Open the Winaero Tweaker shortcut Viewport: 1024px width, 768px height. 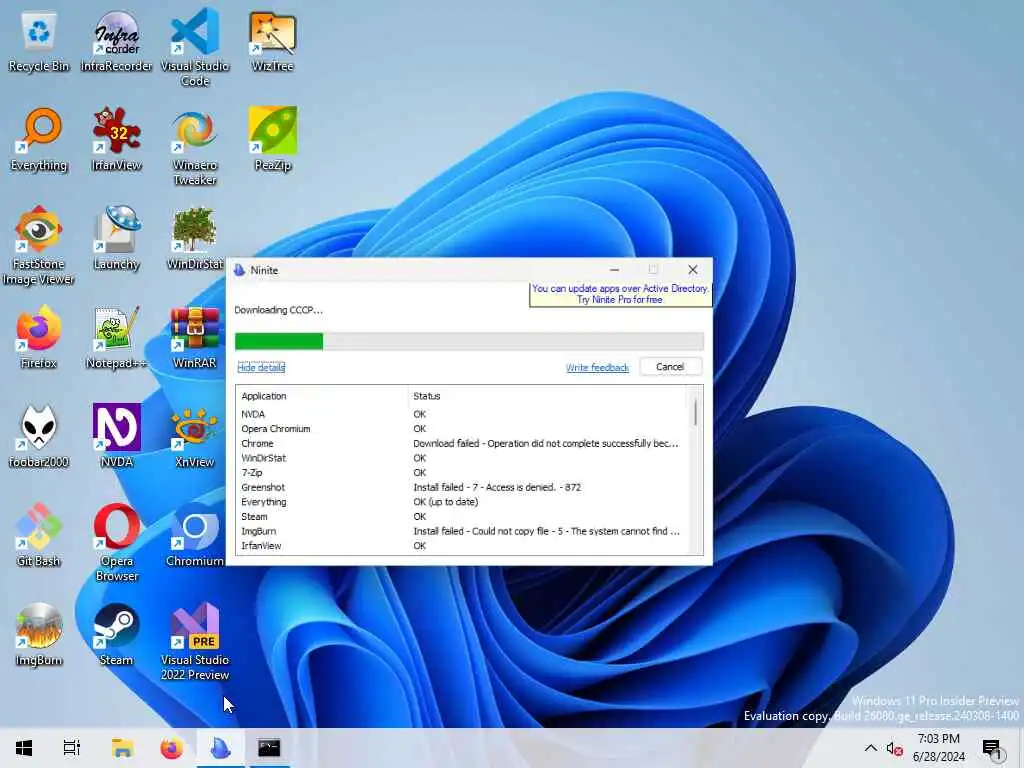[x=195, y=147]
